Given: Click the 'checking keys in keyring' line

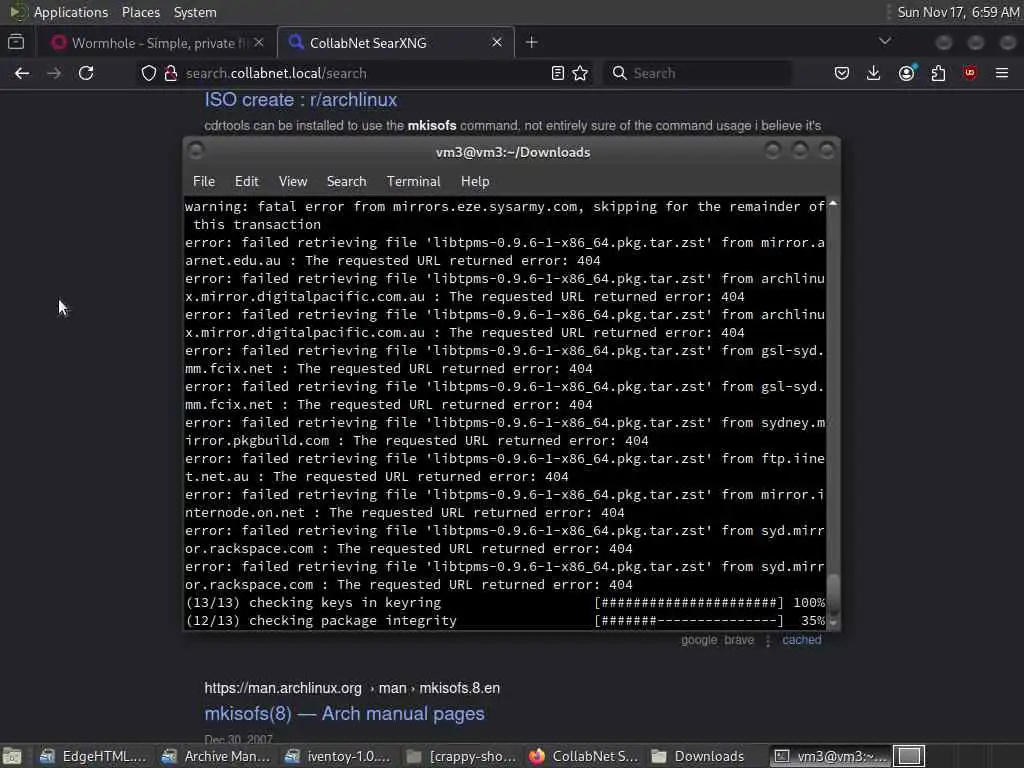Looking at the screenshot, I should (505, 603).
